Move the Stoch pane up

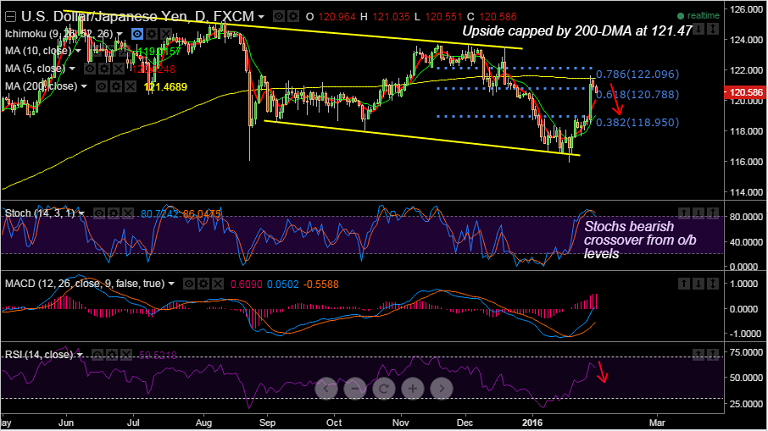(684, 213)
